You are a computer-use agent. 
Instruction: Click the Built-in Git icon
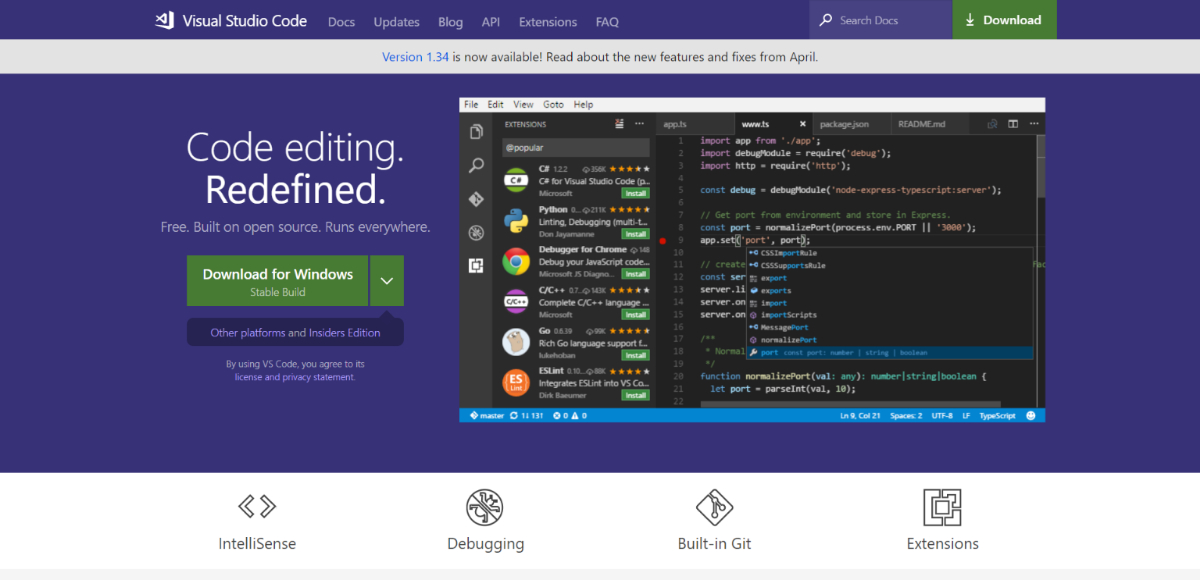pos(714,507)
